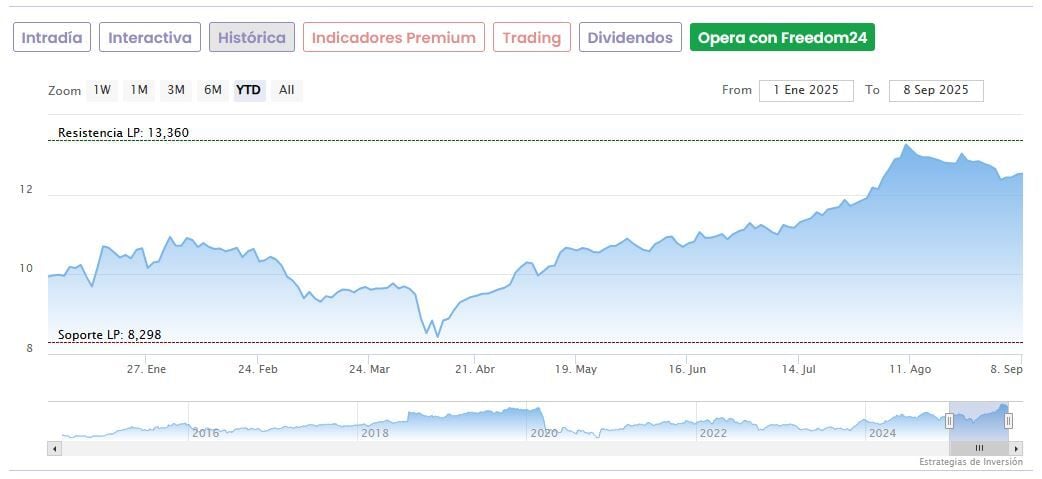Set zoom range to 1M
The height and width of the screenshot is (479, 1042).
click(x=139, y=90)
